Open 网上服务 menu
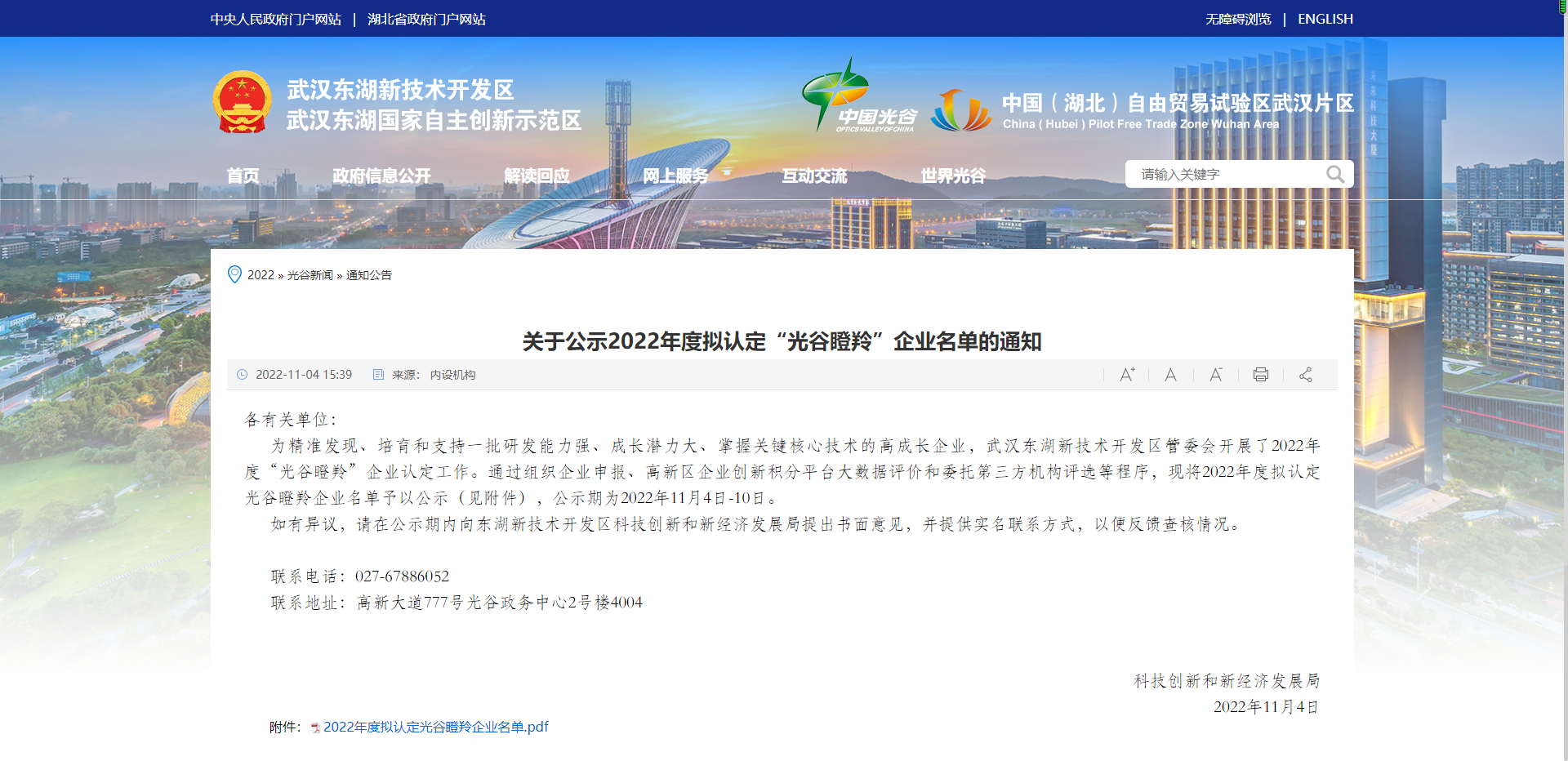The image size is (1568, 761). [x=675, y=176]
